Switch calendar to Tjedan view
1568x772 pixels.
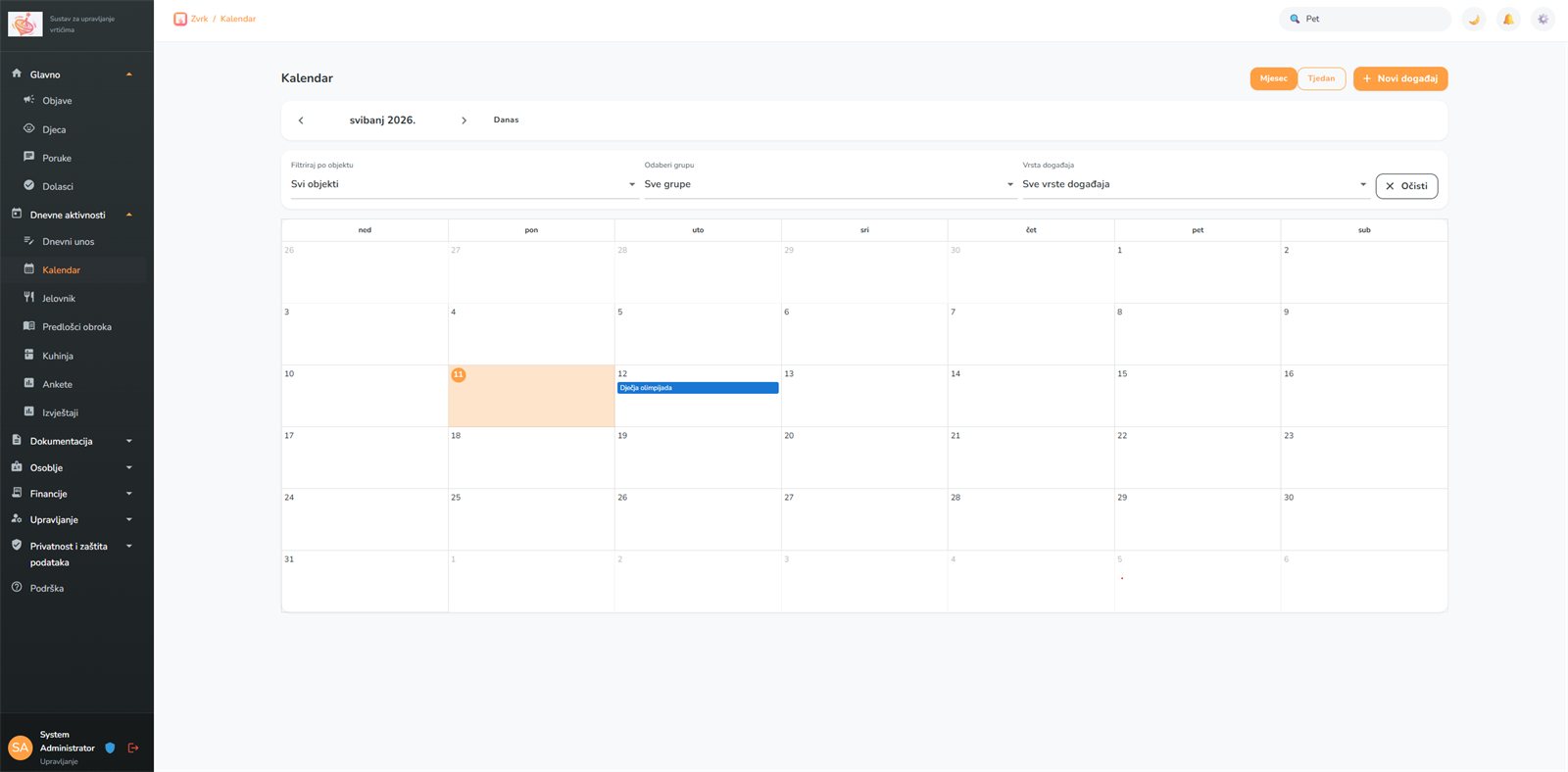1321,78
